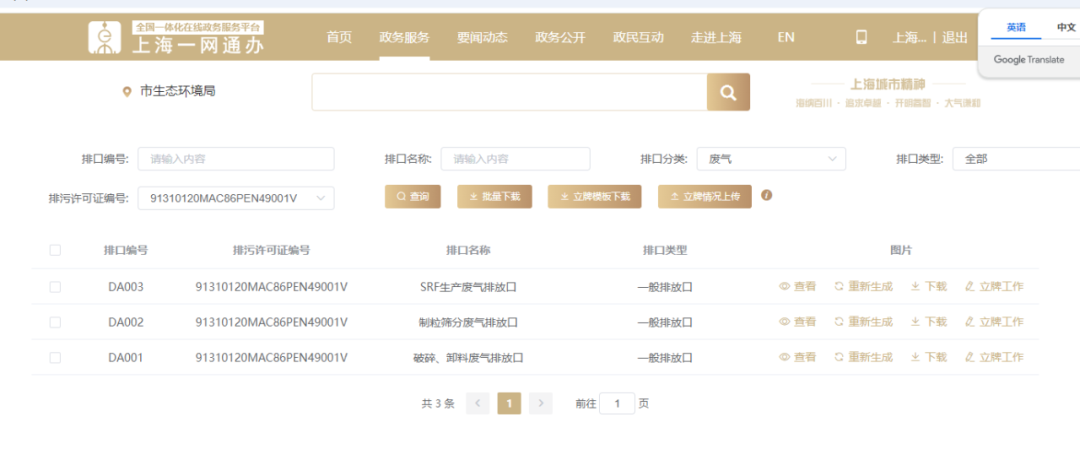Open the 排口分类 dropdown showing 废气
Viewport: 1080px width, 460px height.
click(771, 159)
